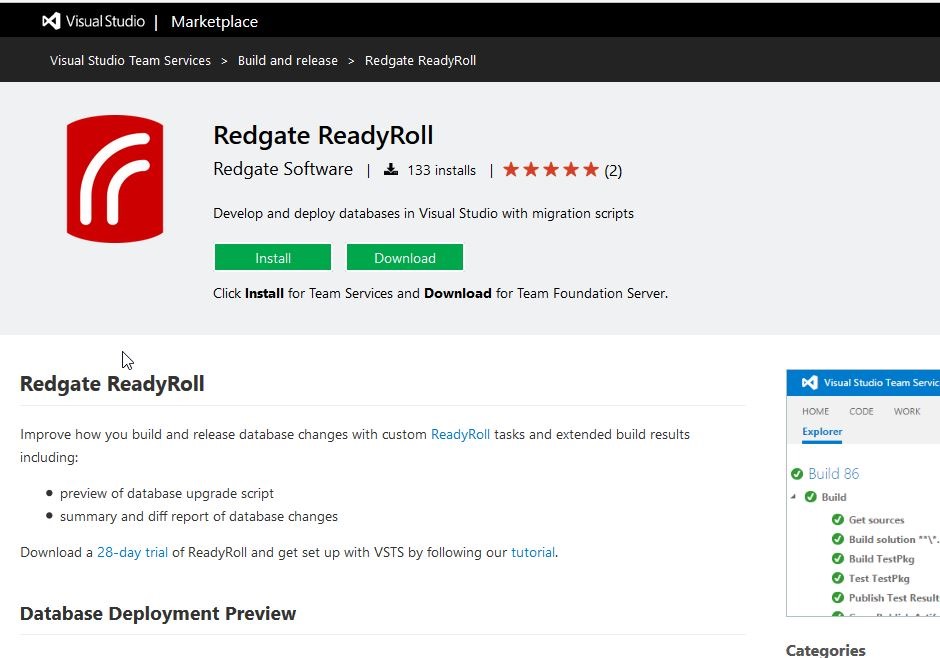940x658 pixels.
Task: Click the installs download arrow icon
Action: (x=392, y=170)
